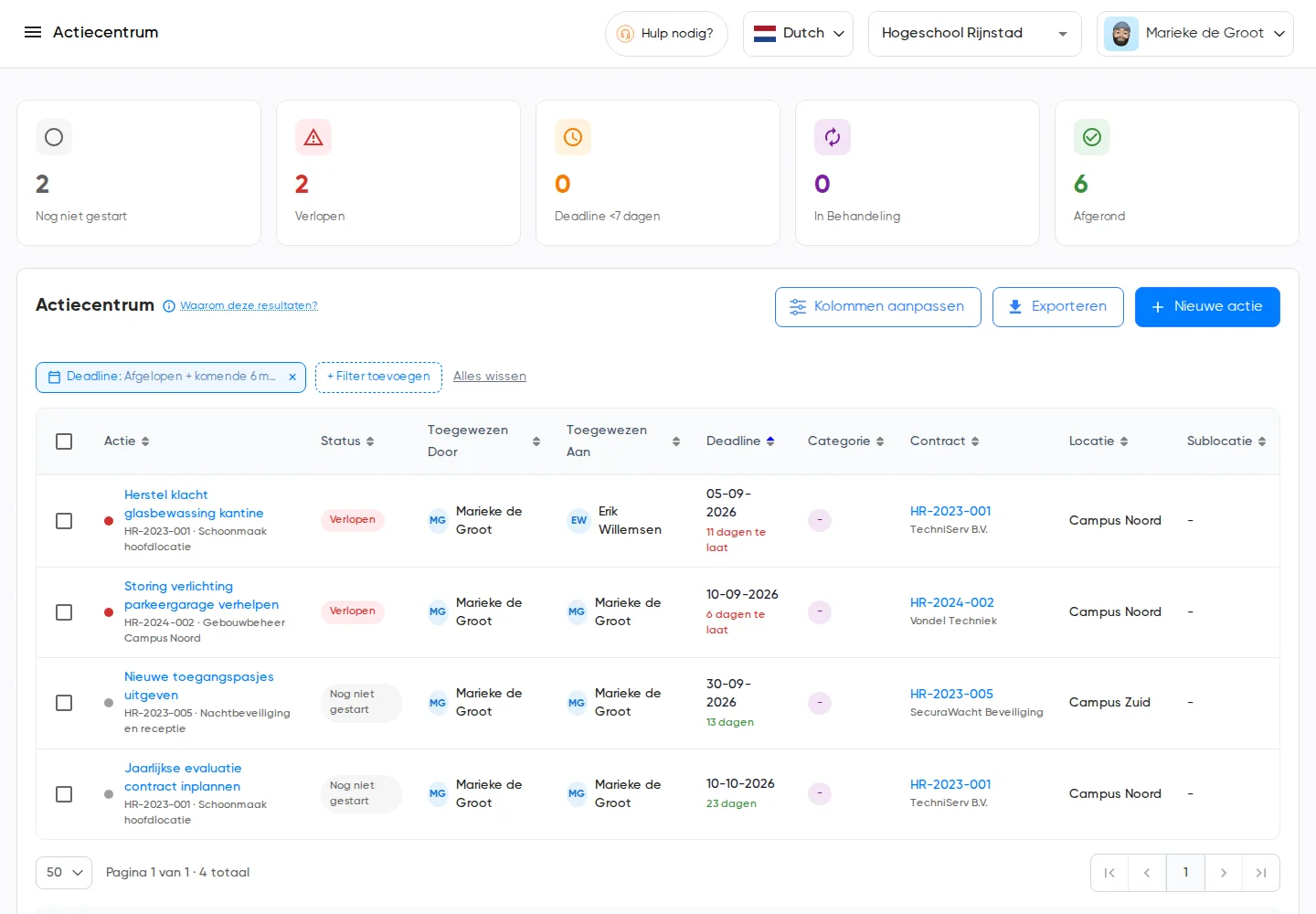Image resolution: width=1316 pixels, height=914 pixels.
Task: Sort by the Sublocatie column
Action: [x=1262, y=441]
